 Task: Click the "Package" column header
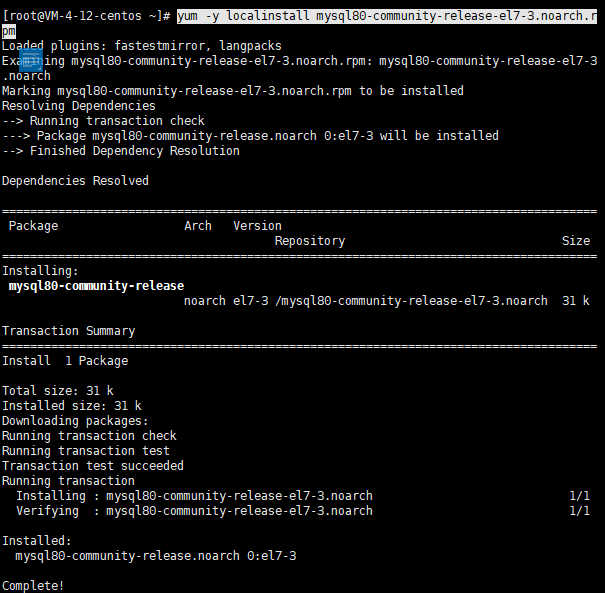pos(34,226)
